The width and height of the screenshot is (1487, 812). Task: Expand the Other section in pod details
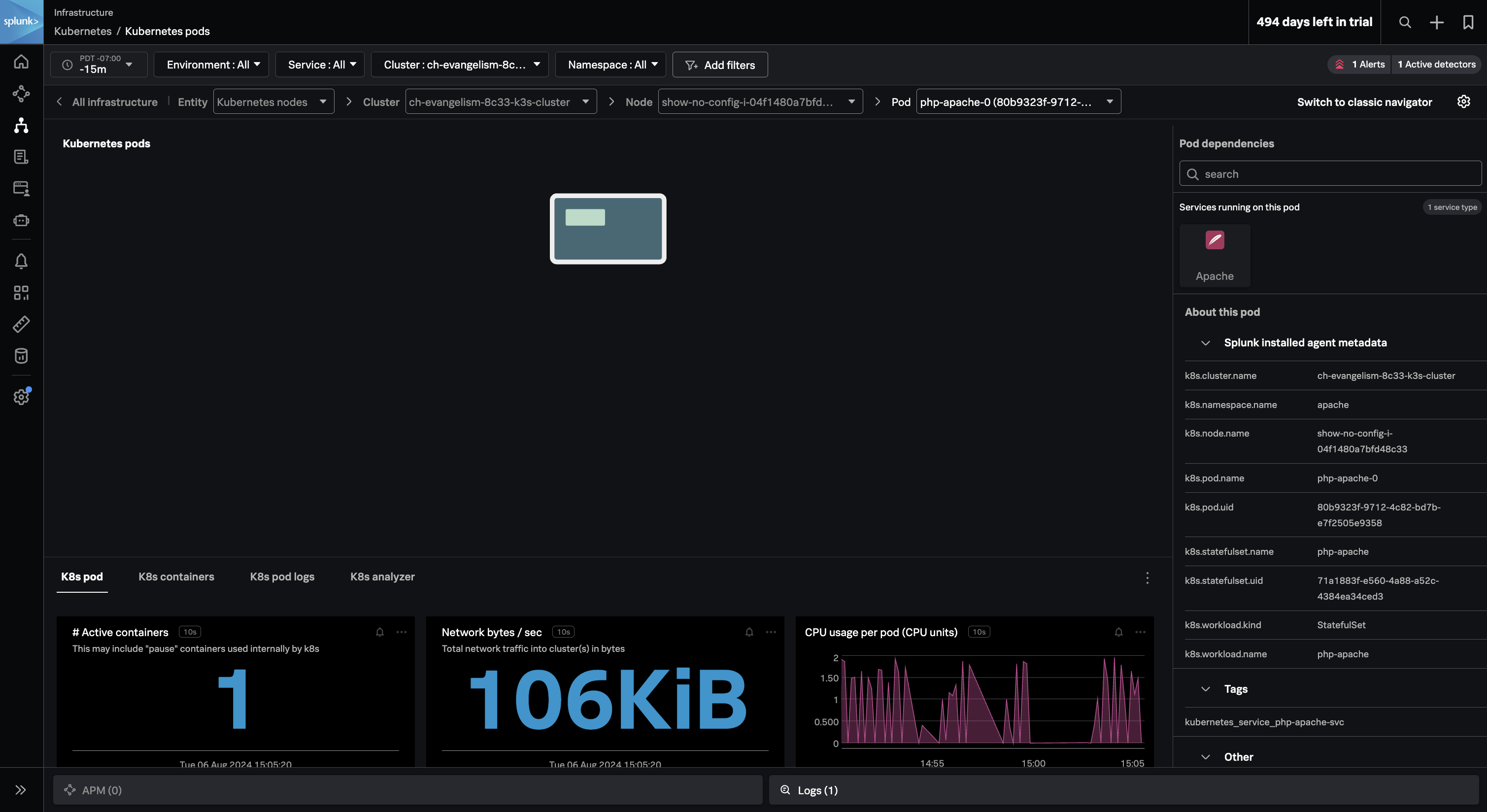coord(1205,757)
